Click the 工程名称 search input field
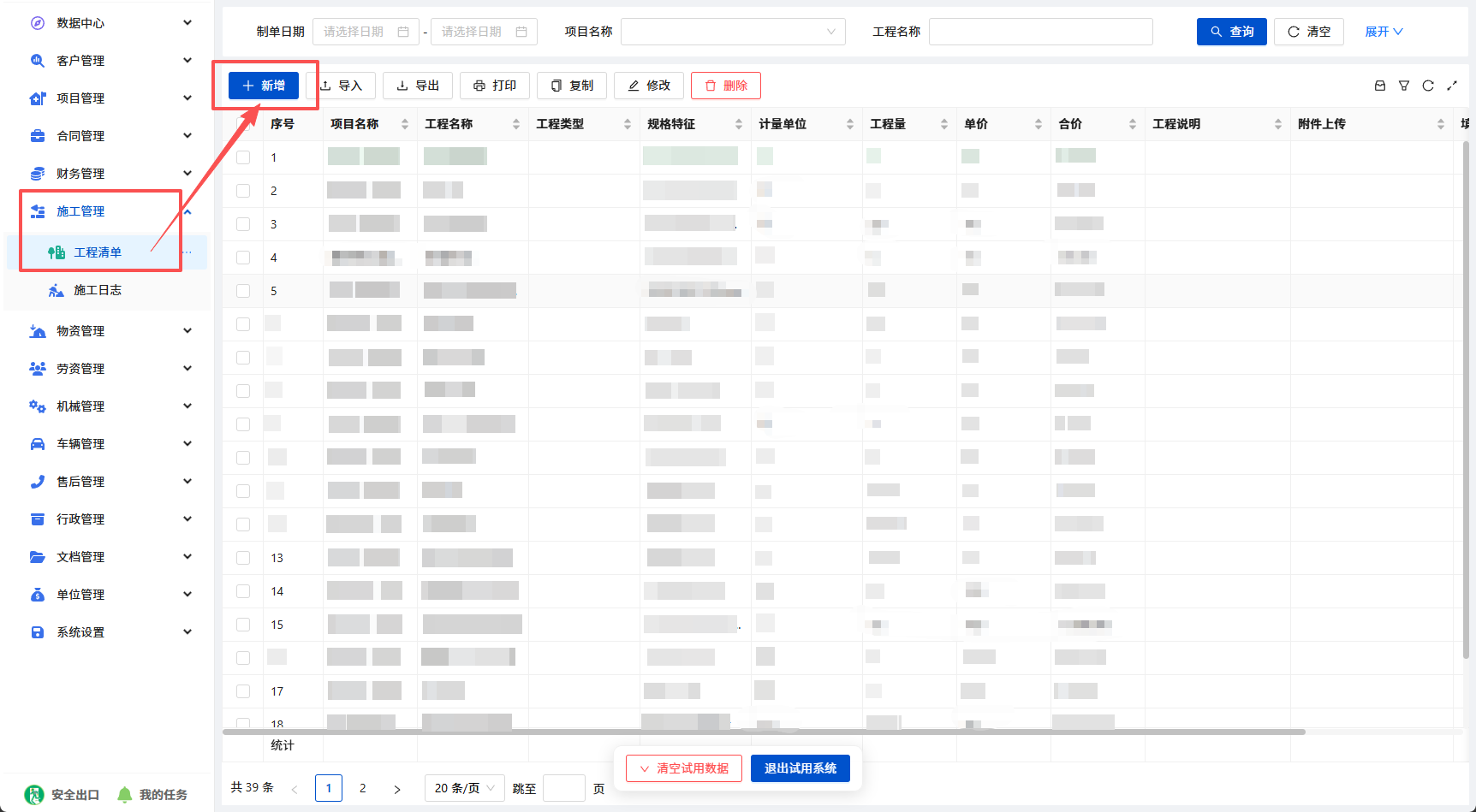Viewport: 1476px width, 812px height. tap(1041, 32)
